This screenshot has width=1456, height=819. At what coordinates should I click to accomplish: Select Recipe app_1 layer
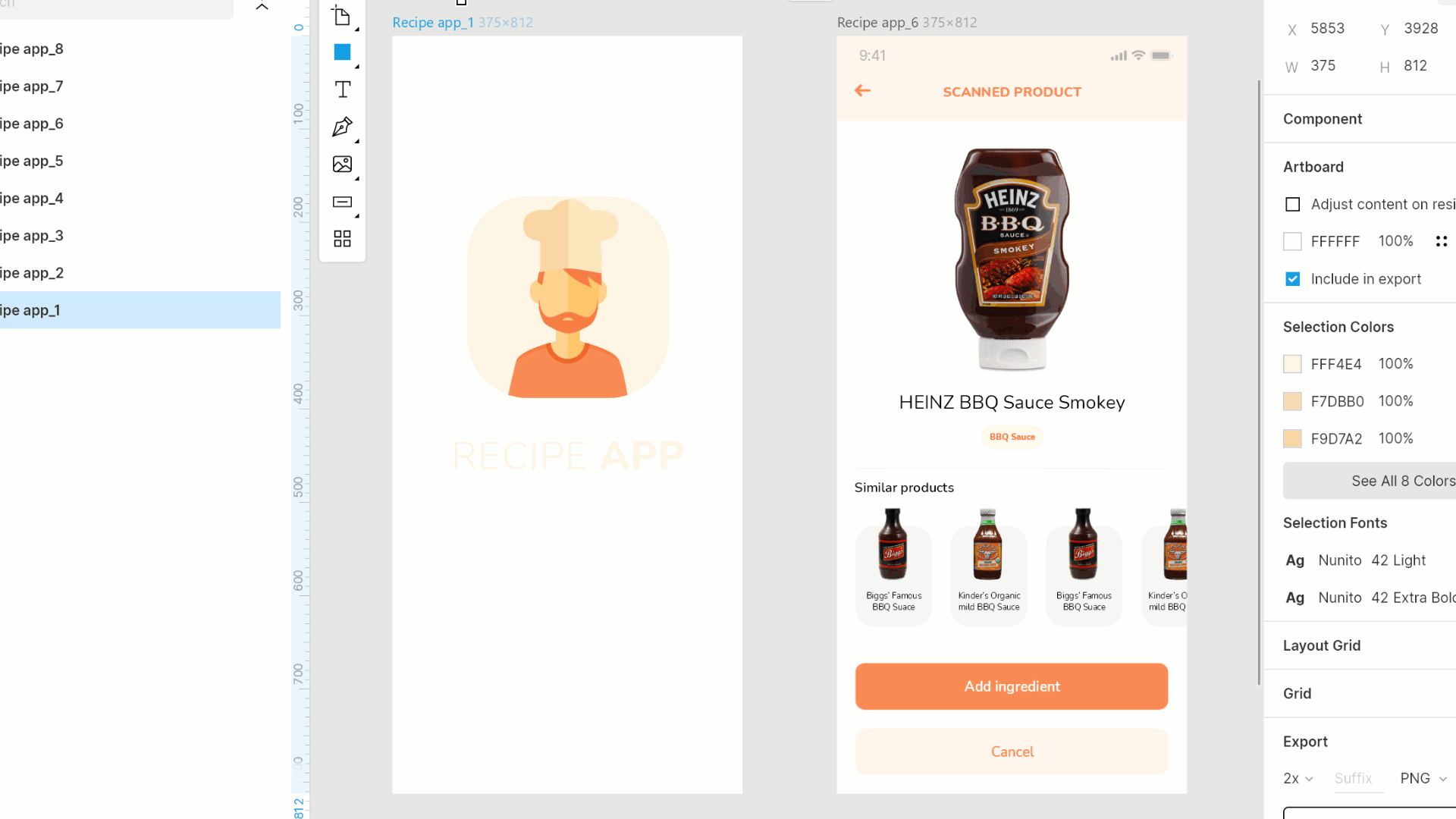pyautogui.click(x=140, y=310)
